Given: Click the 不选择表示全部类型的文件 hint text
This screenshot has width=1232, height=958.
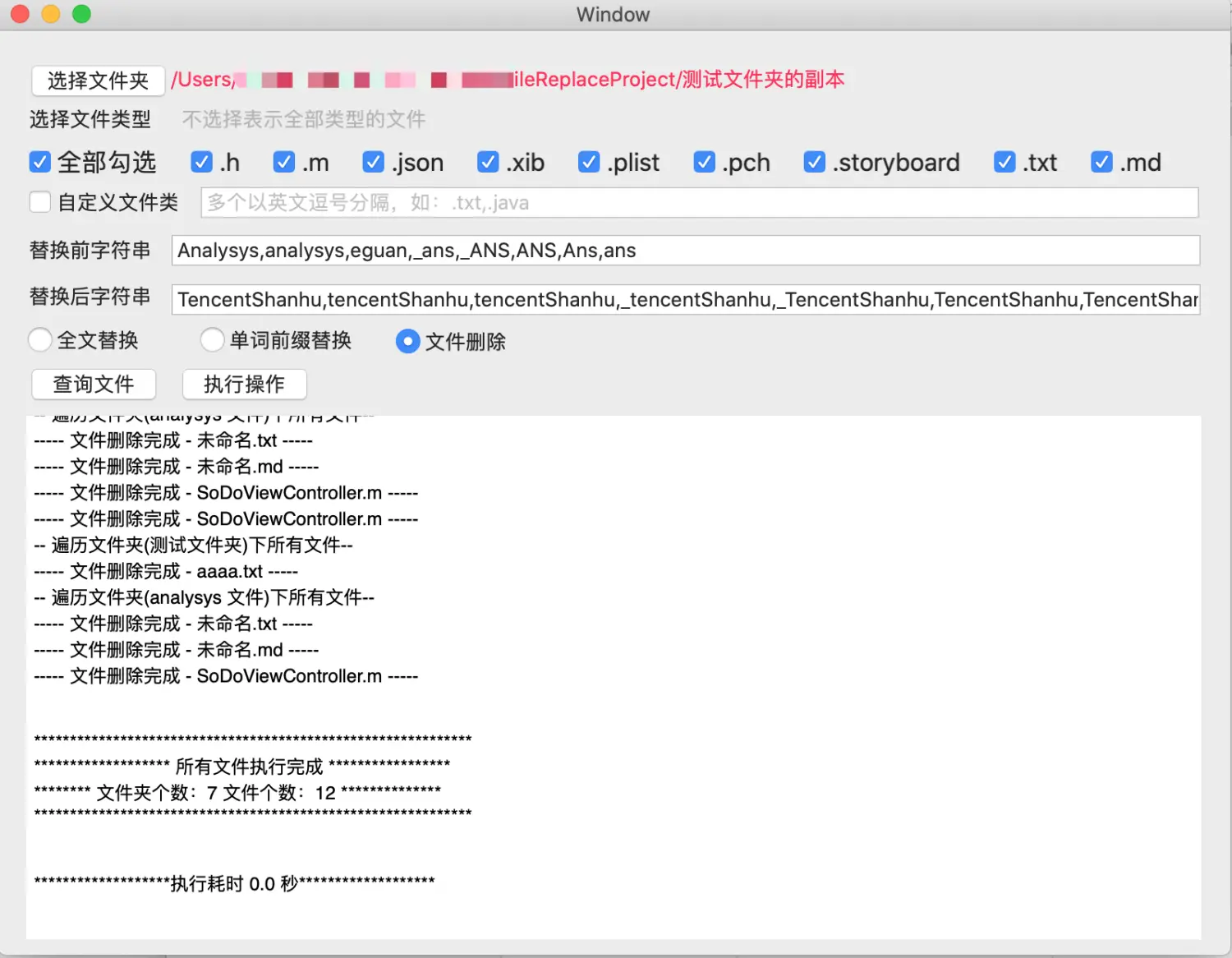Looking at the screenshot, I should pos(304,120).
